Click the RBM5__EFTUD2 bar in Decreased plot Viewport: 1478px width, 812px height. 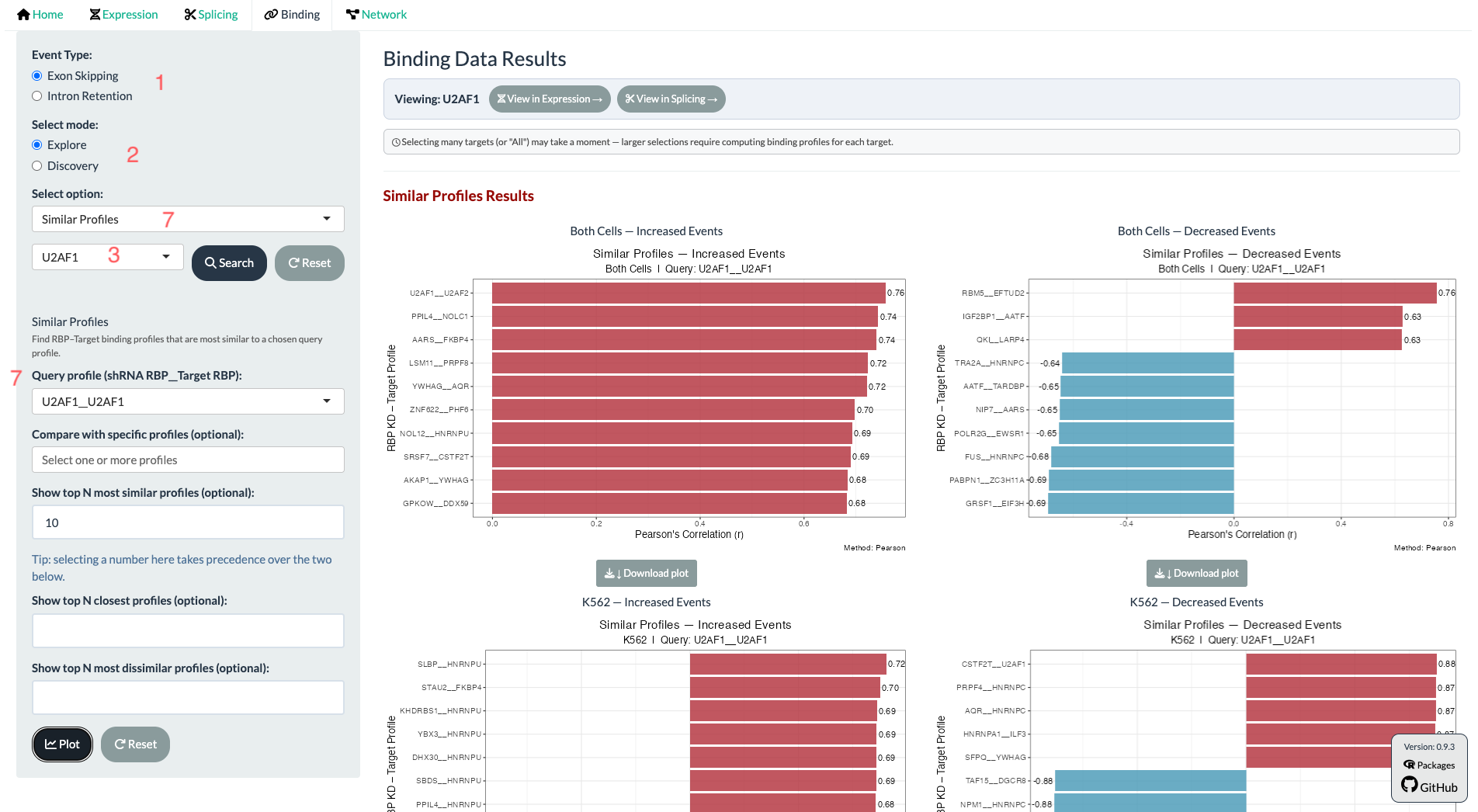1335,293
